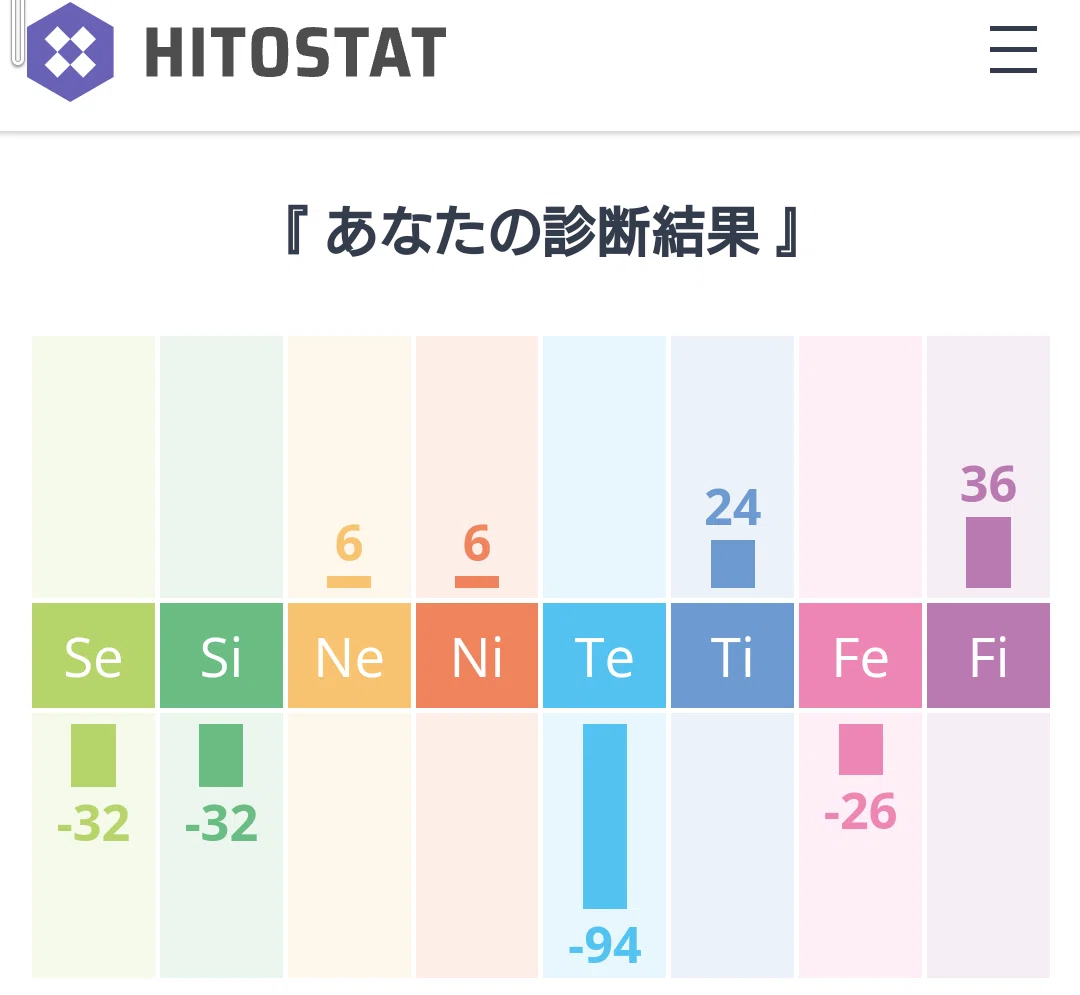Click the HITOSTAT title text

pyautogui.click(x=296, y=52)
